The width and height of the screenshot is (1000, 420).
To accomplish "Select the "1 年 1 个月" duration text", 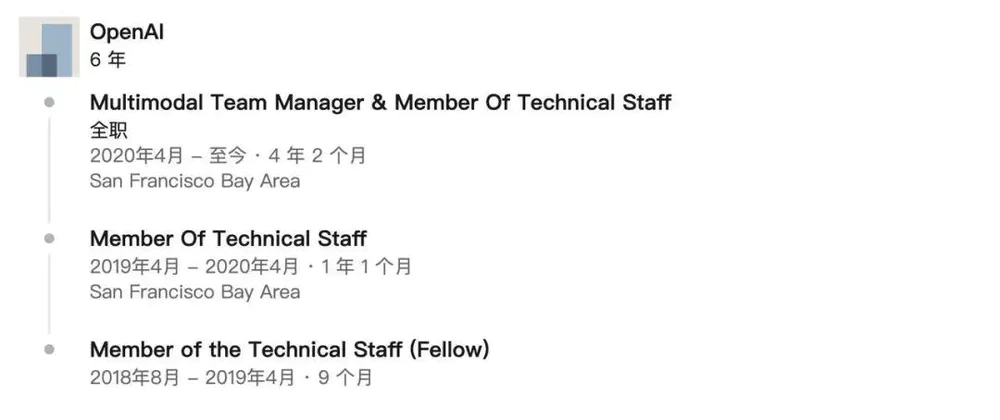I will pos(366,266).
